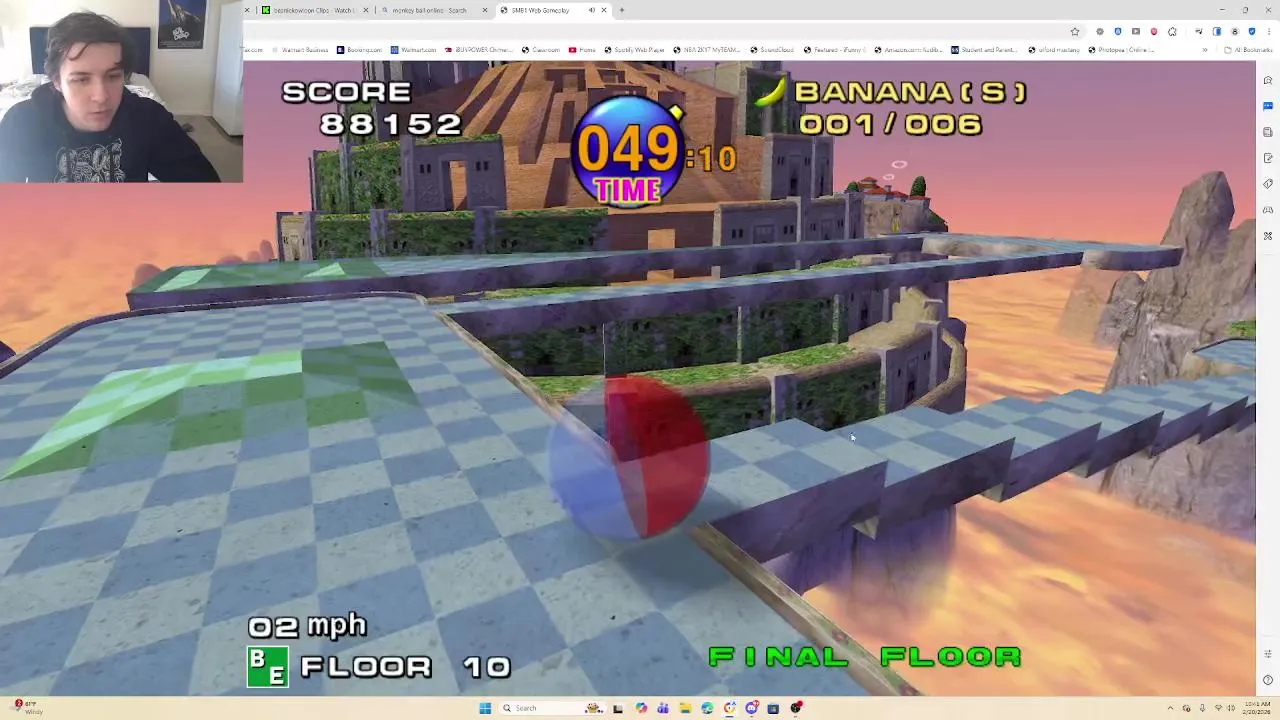
Task: Open the Windows Start menu
Action: pos(485,708)
